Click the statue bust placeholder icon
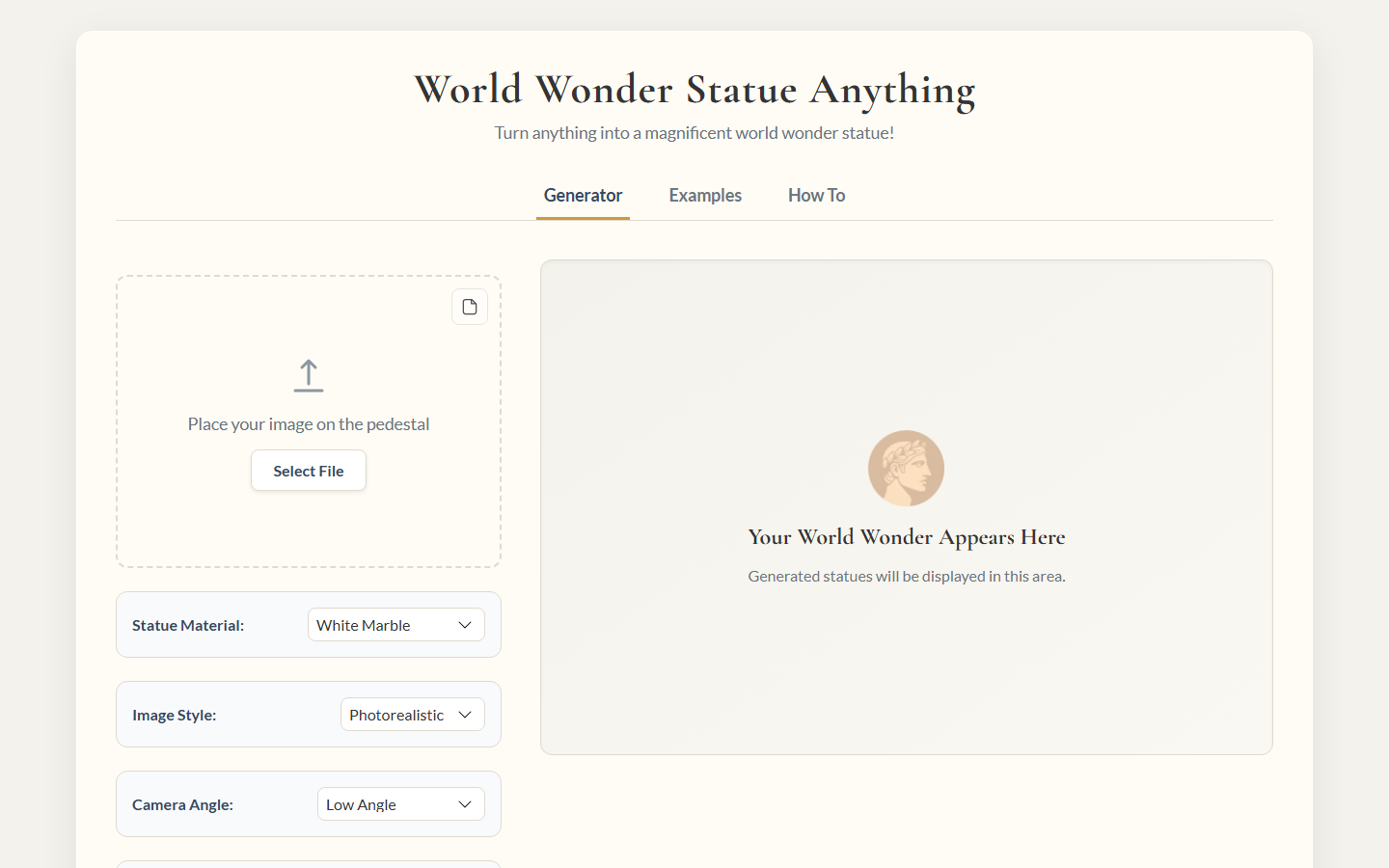The height and width of the screenshot is (868, 1389). tap(906, 468)
